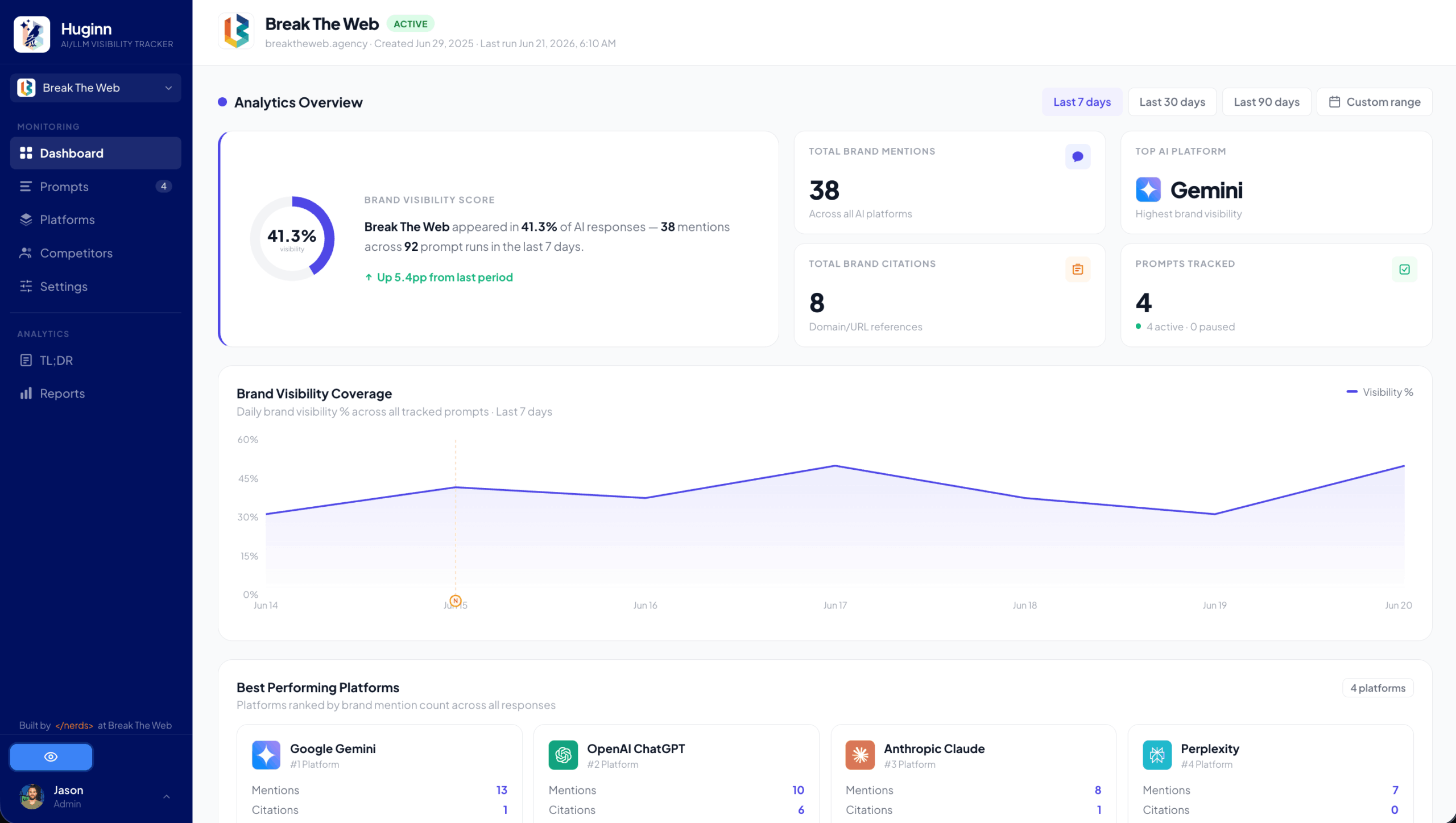Click the Perplexity card title
Image resolution: width=1456 pixels, height=823 pixels.
[x=1210, y=748]
